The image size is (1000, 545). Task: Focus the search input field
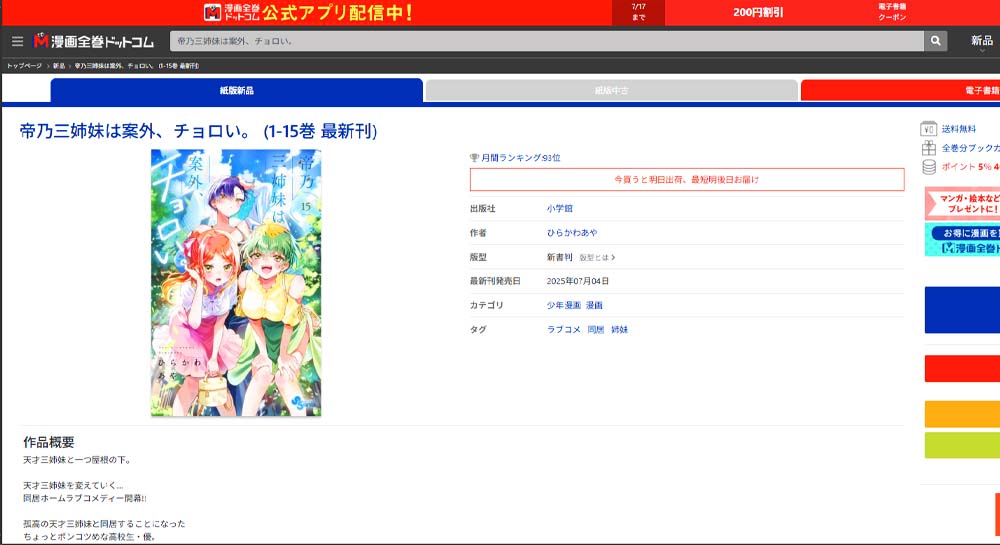pyautogui.click(x=547, y=41)
